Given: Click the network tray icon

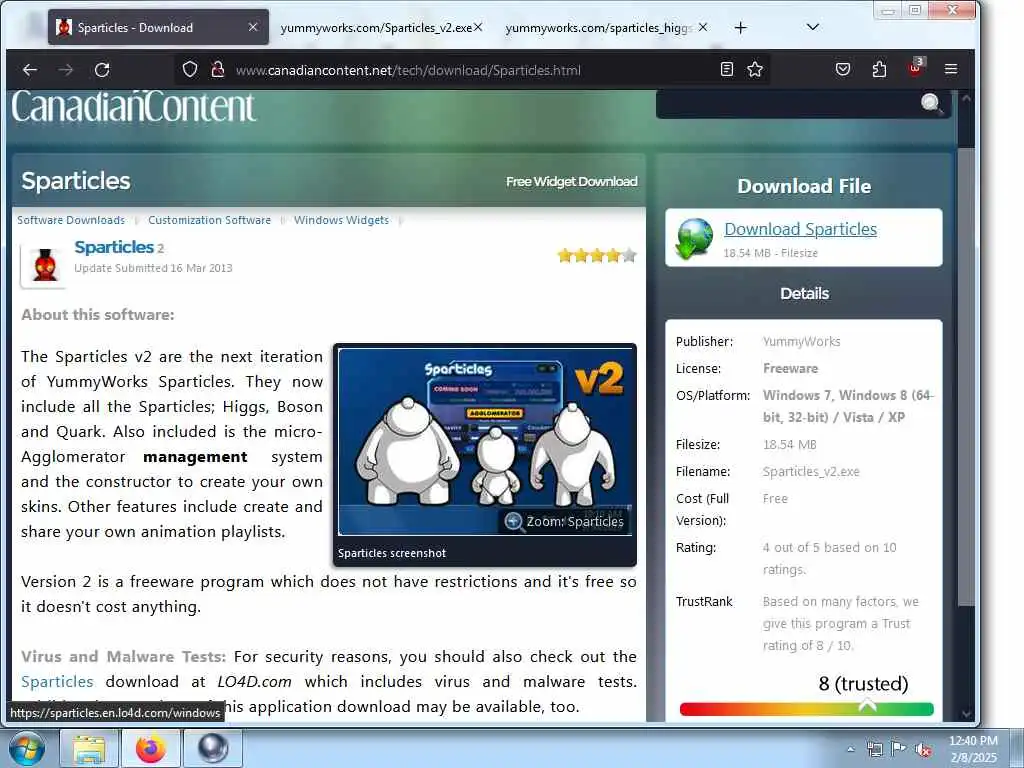Looking at the screenshot, I should tap(874, 749).
